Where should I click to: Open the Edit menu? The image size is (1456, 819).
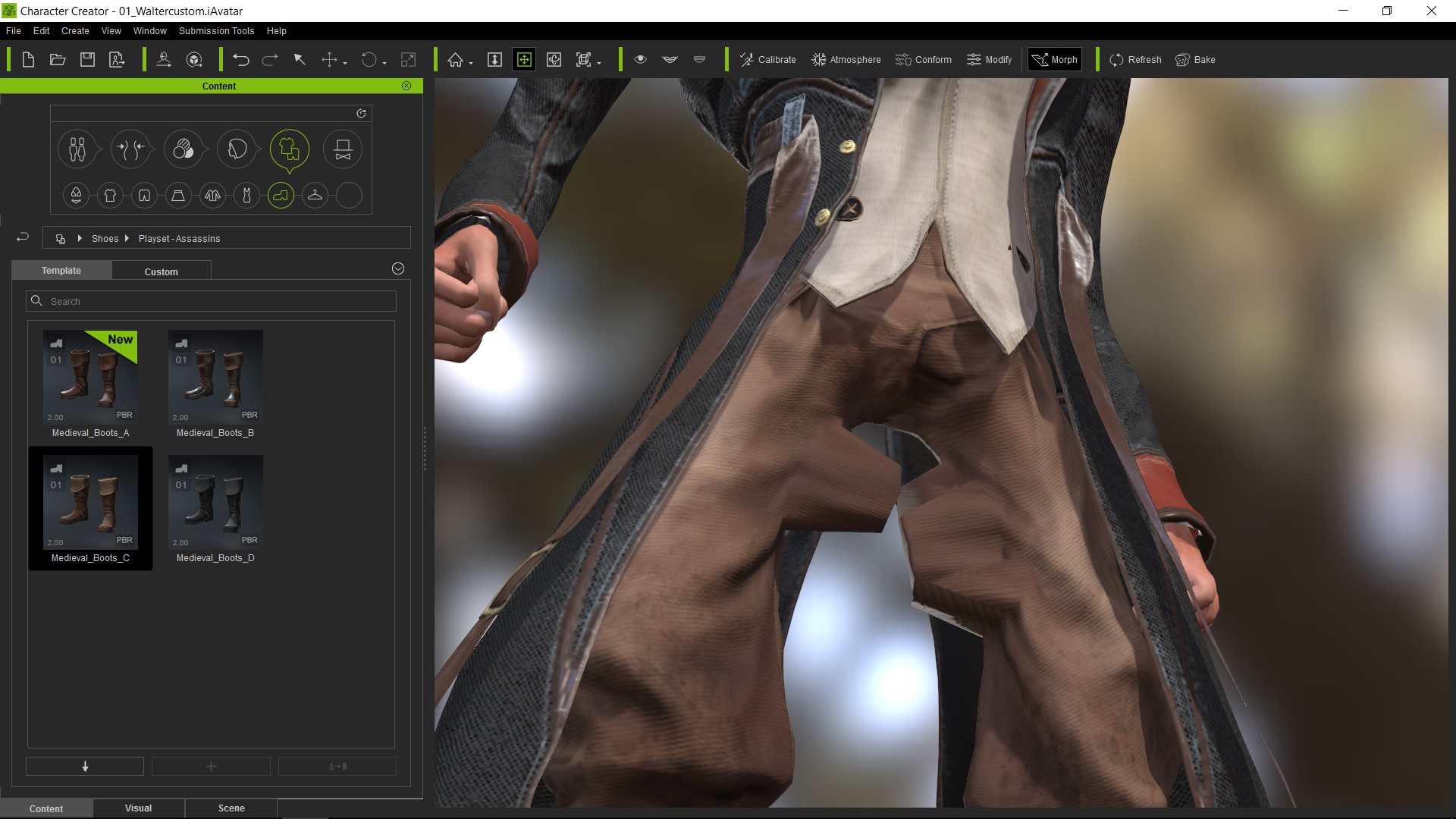[x=42, y=31]
